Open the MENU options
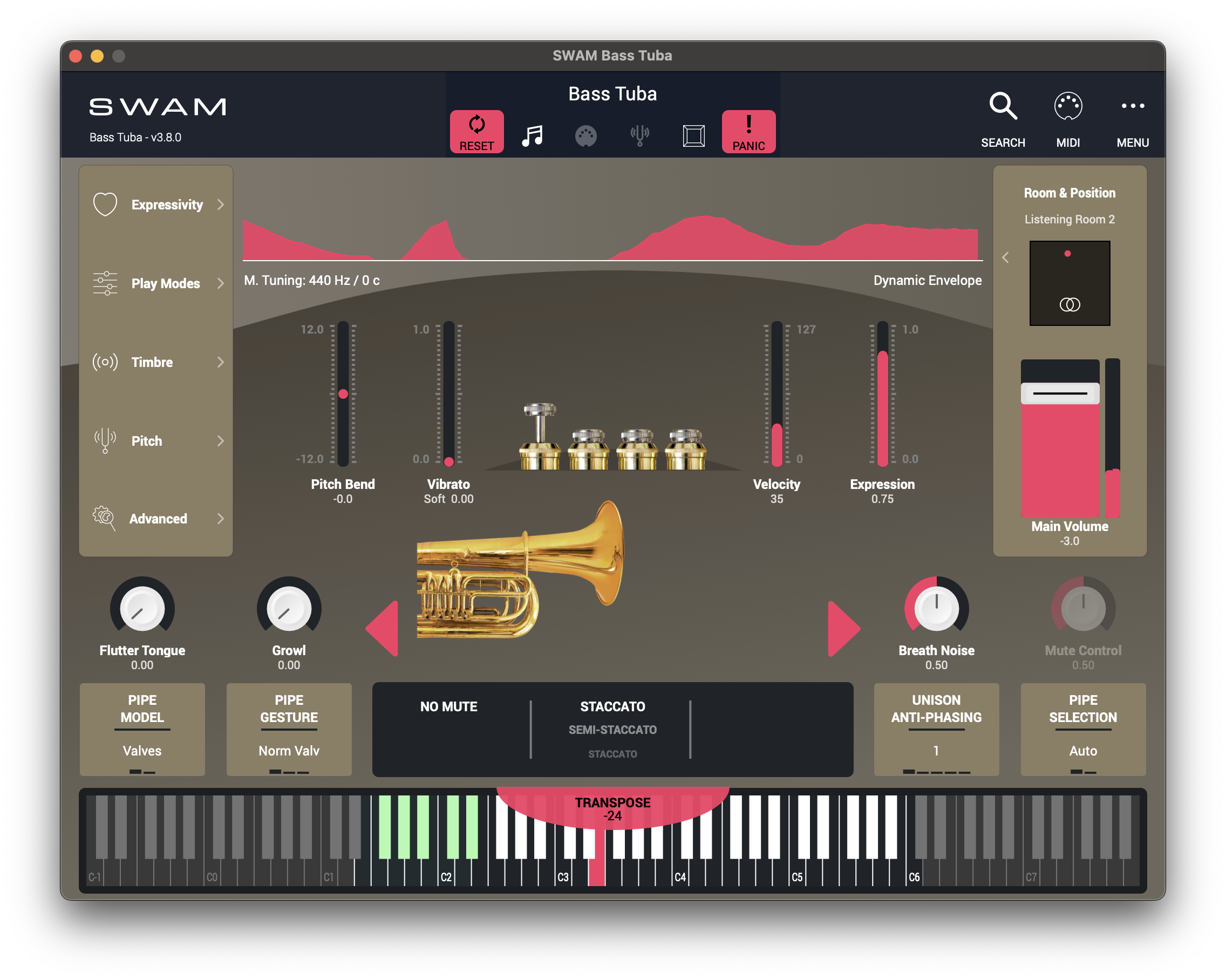This screenshot has height=980, width=1226. (x=1132, y=106)
